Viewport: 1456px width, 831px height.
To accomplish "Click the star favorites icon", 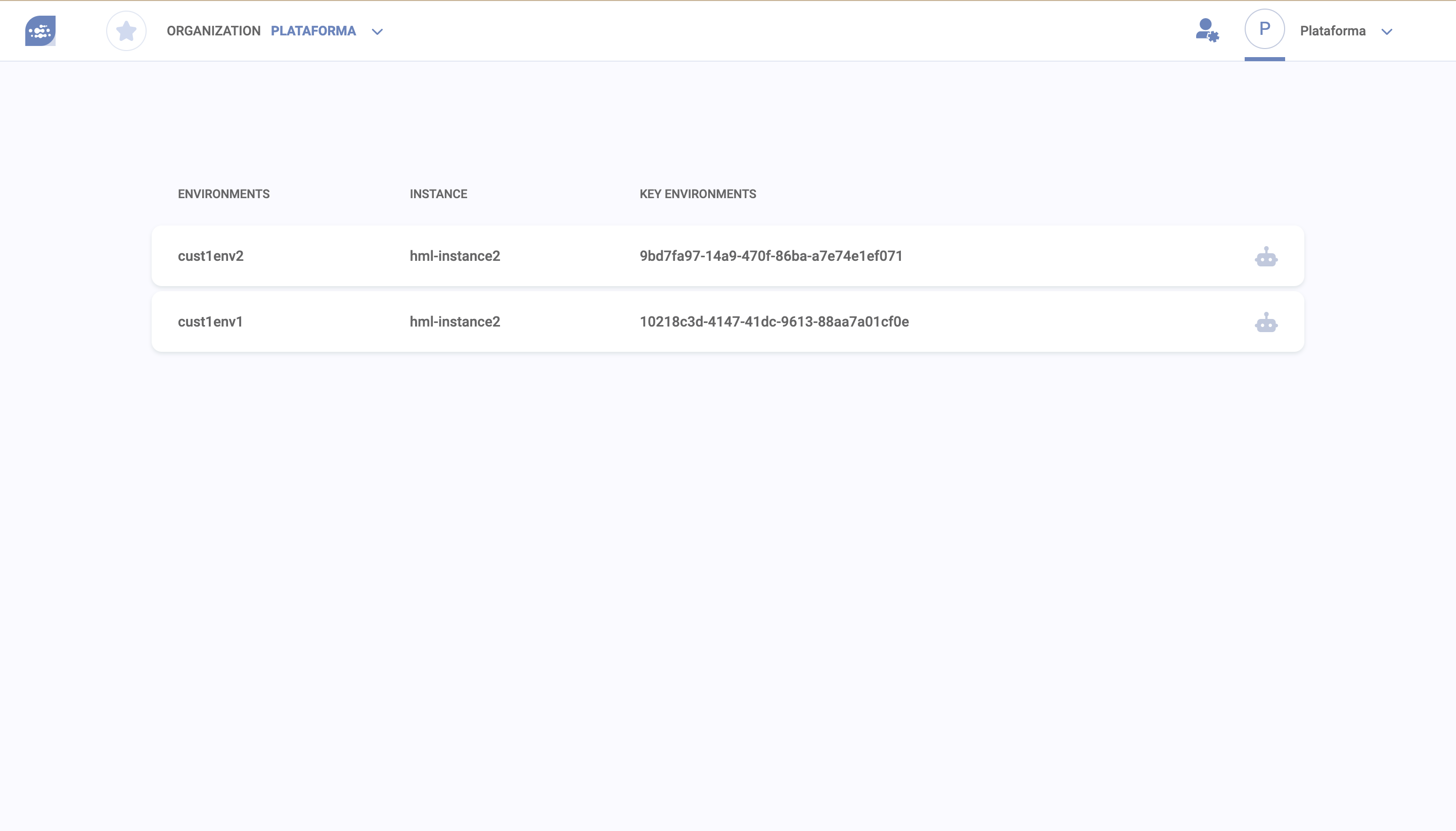I will 126,31.
